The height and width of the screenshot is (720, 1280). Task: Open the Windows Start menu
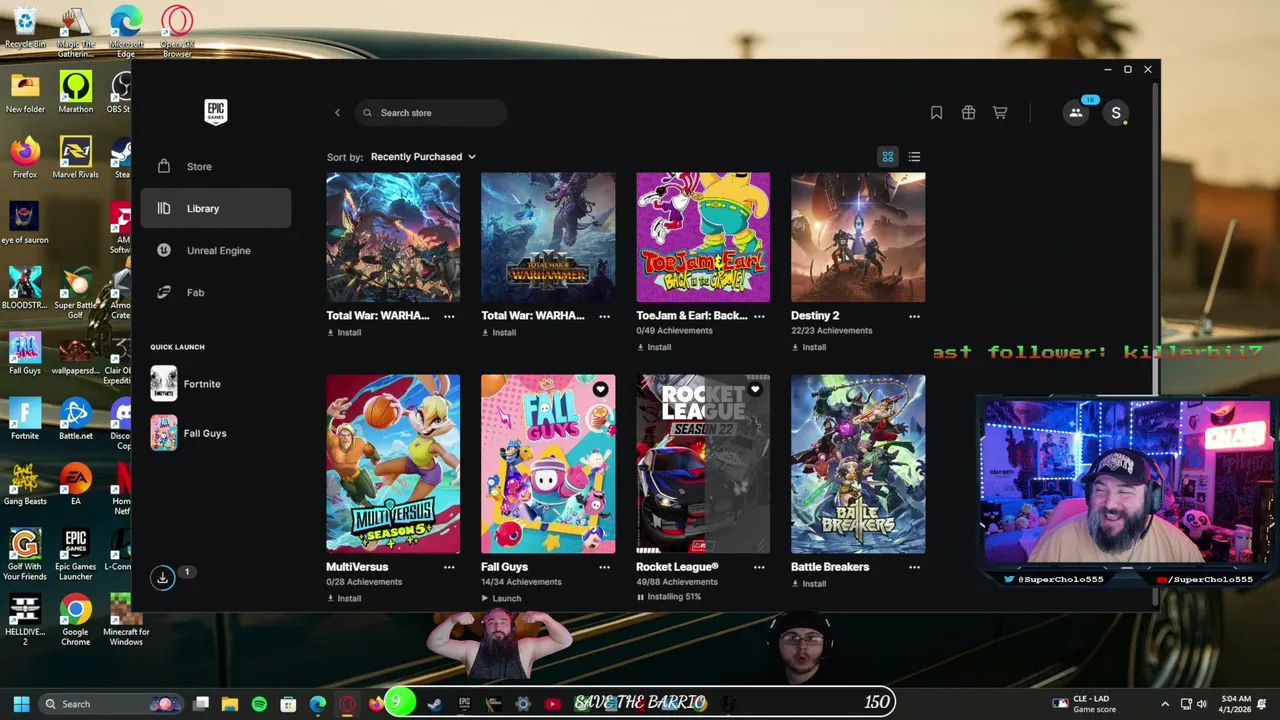coord(21,704)
